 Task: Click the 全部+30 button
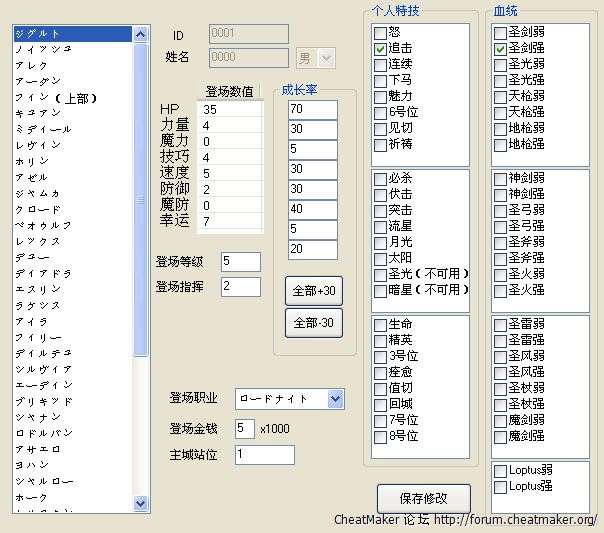point(314,291)
